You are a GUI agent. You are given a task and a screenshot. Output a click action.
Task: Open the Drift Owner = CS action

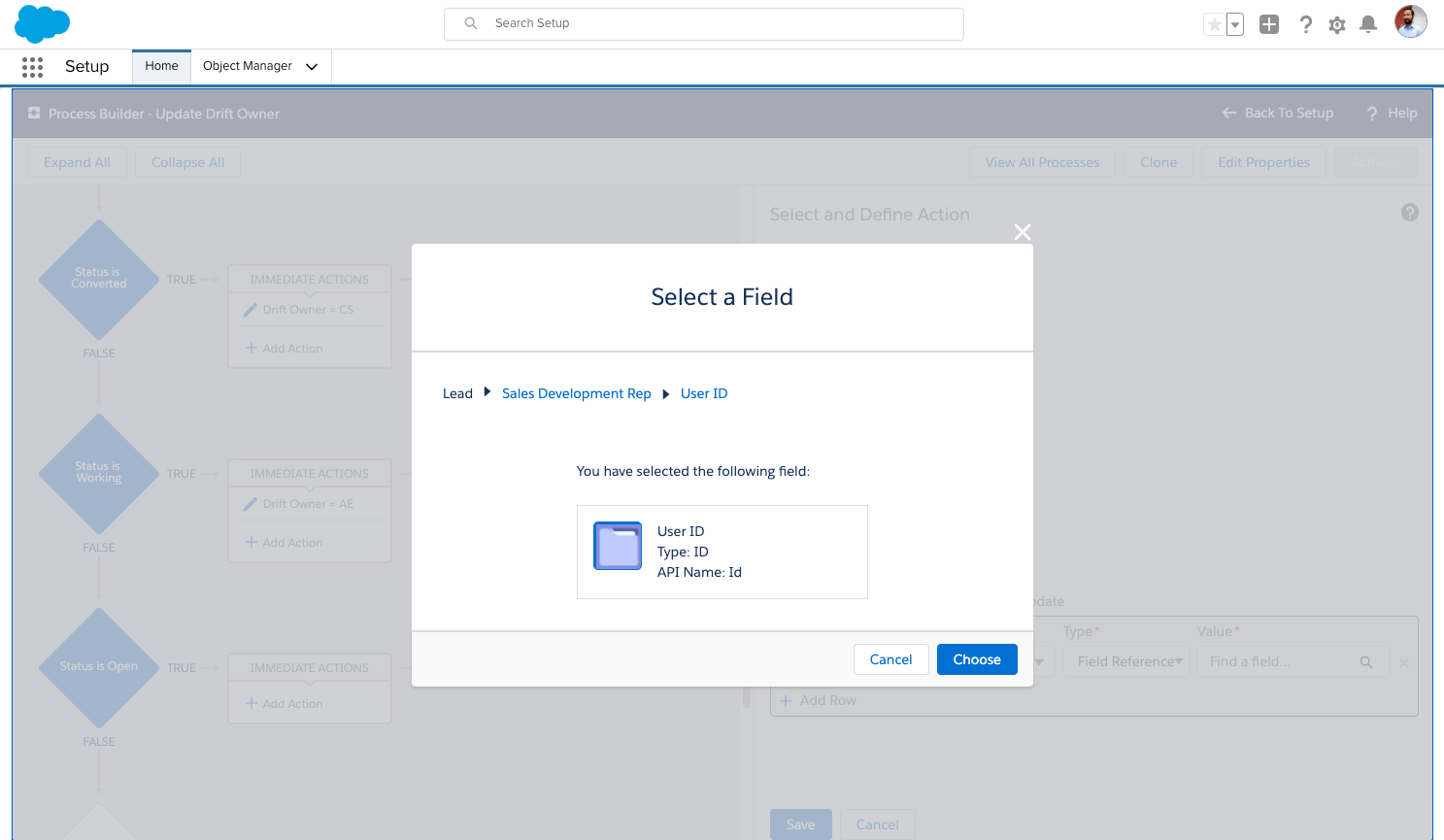308,310
